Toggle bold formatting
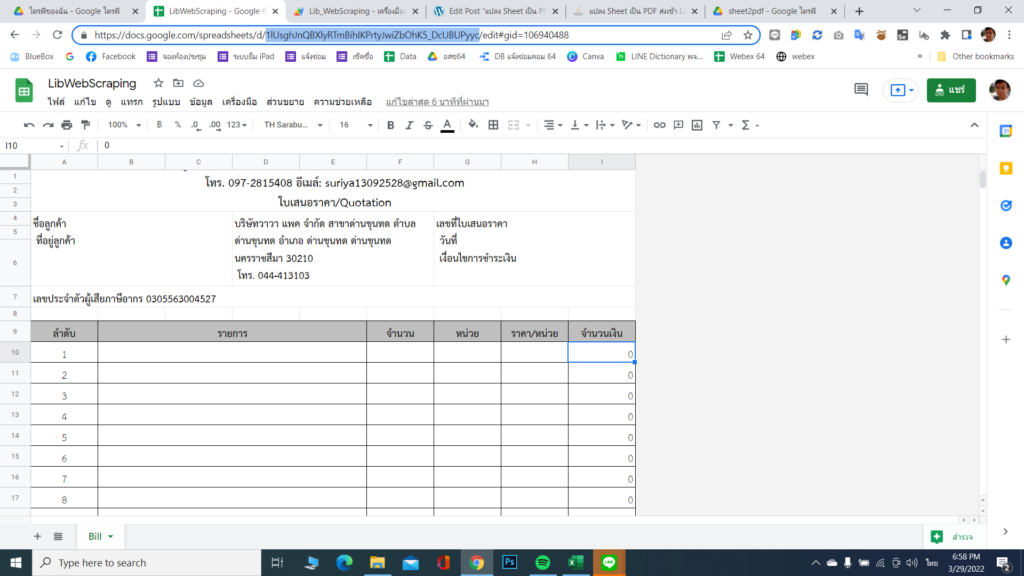 click(x=390, y=125)
